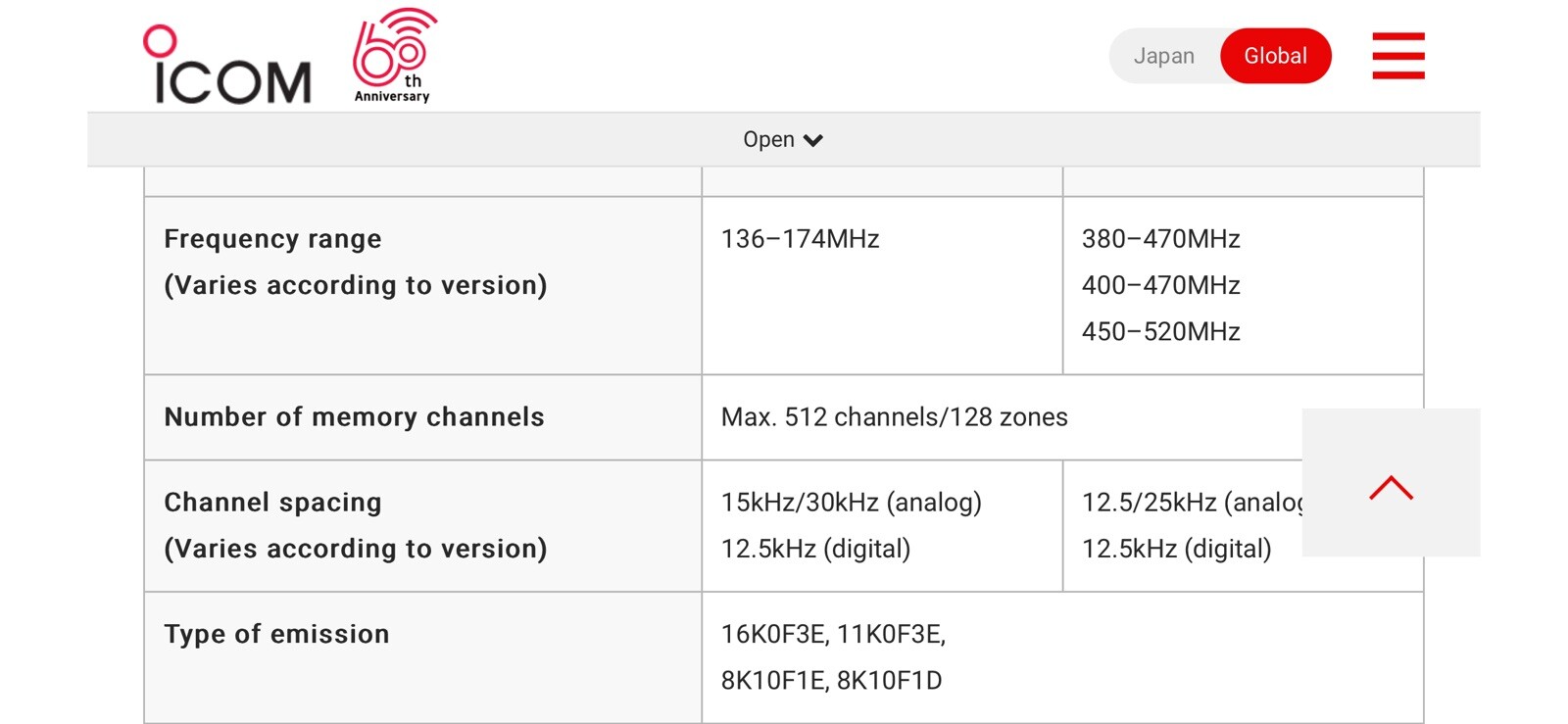1568x724 pixels.
Task: Click Max. 512 channels/128 zones text
Action: (895, 417)
